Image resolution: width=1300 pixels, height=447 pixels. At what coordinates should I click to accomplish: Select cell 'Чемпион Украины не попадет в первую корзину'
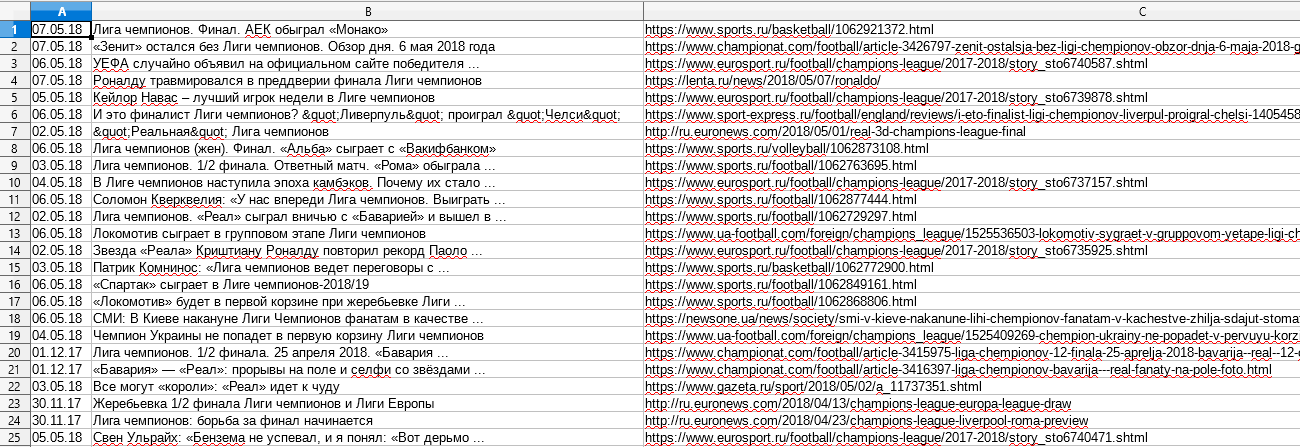pos(367,336)
